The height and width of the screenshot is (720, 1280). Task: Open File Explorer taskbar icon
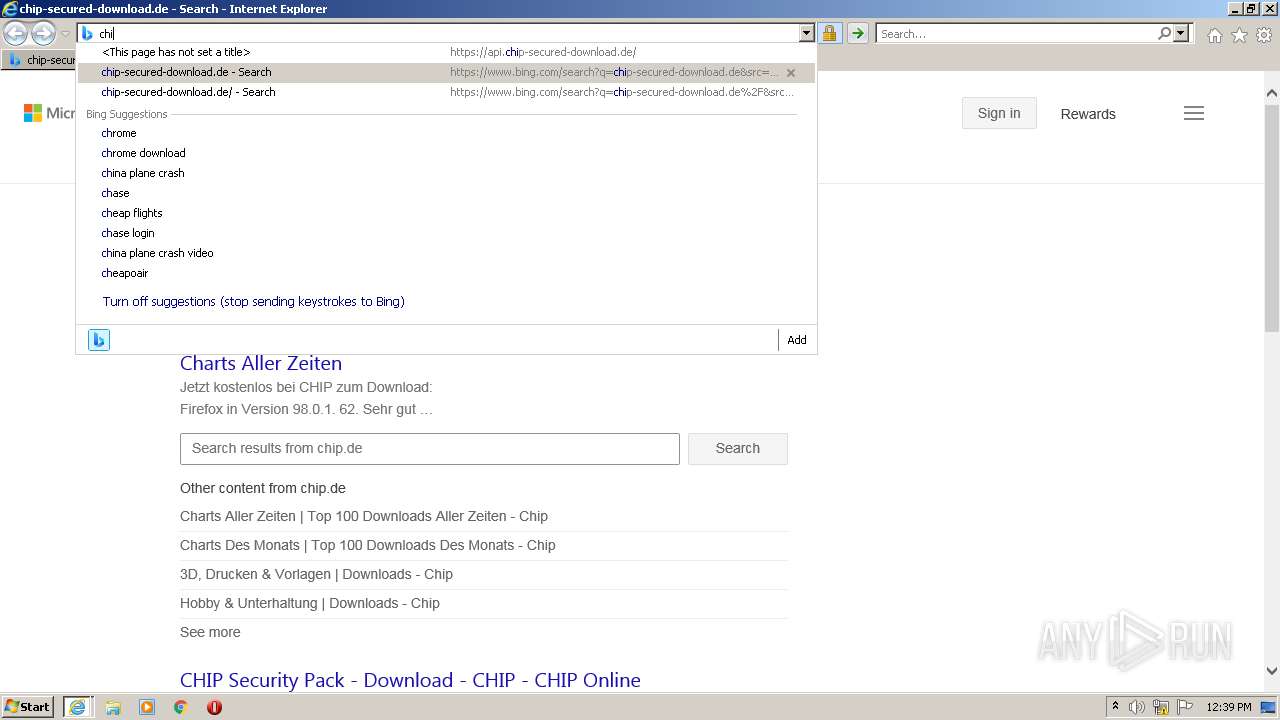tap(113, 707)
